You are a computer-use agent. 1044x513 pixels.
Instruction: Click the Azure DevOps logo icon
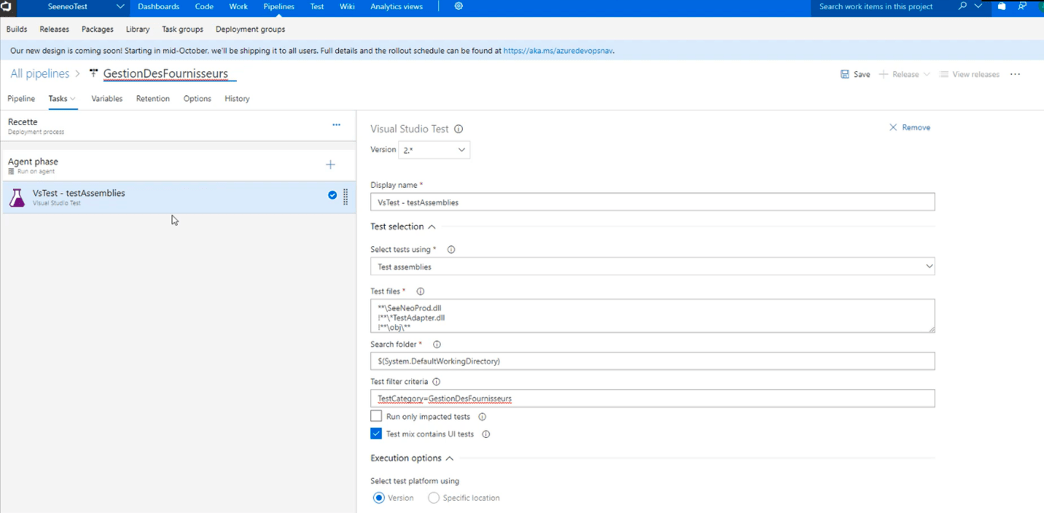click(x=5, y=7)
